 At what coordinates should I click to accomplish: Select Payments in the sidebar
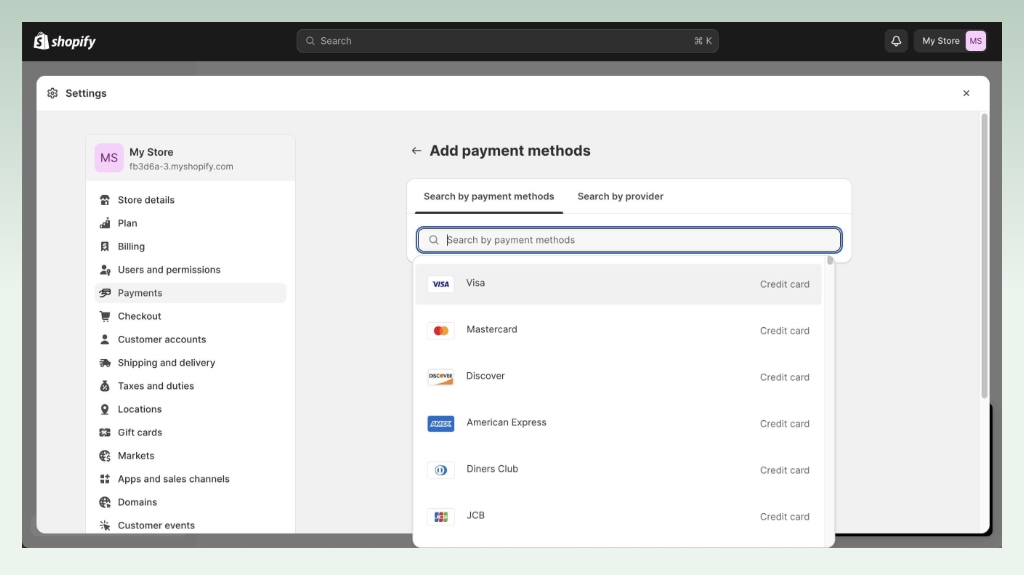[190, 293]
